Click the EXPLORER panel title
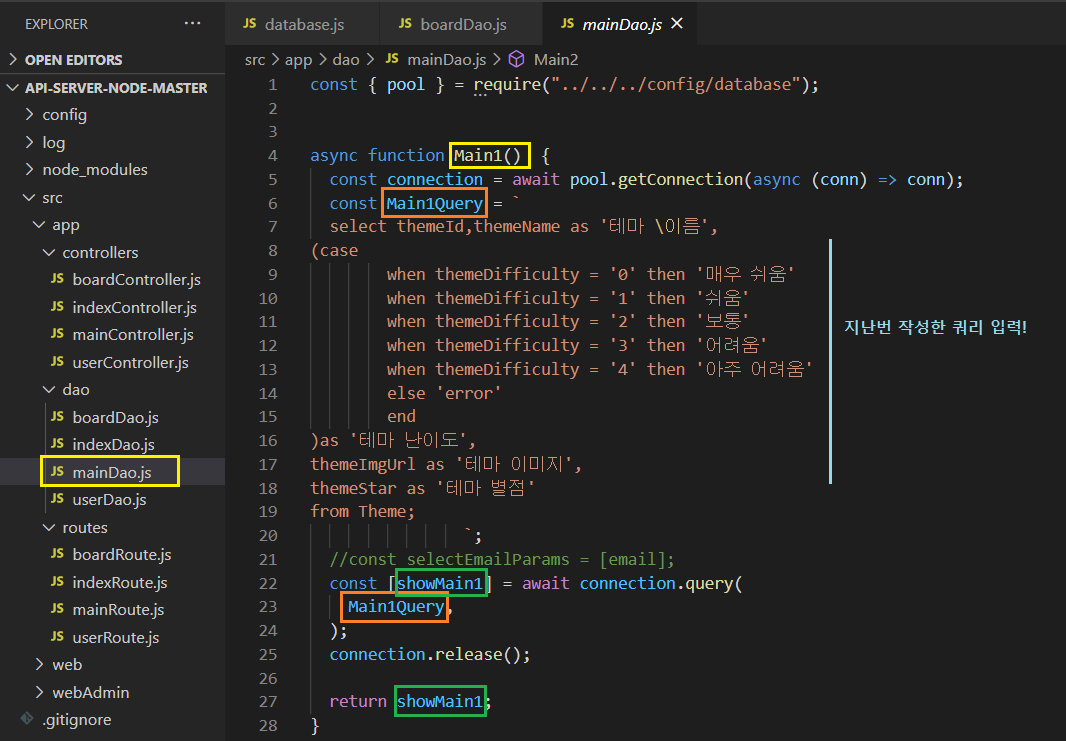Image resolution: width=1066 pixels, height=741 pixels. 56,24
